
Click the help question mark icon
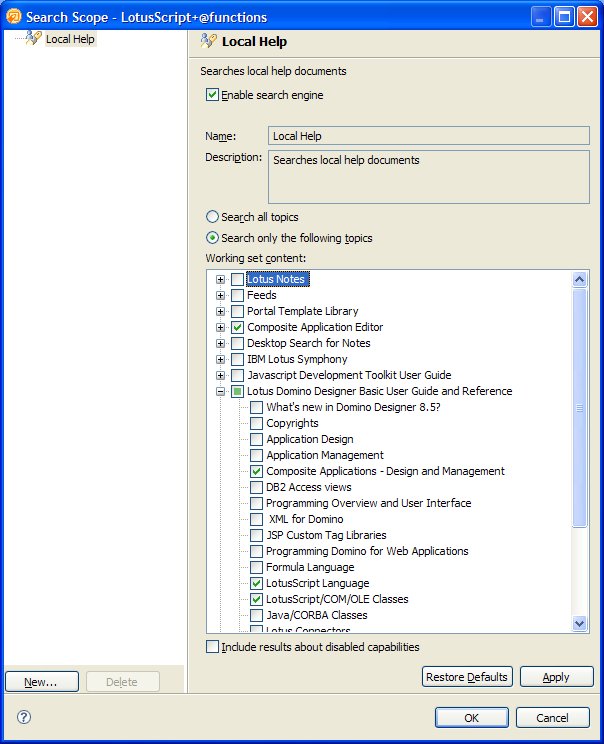click(x=24, y=716)
